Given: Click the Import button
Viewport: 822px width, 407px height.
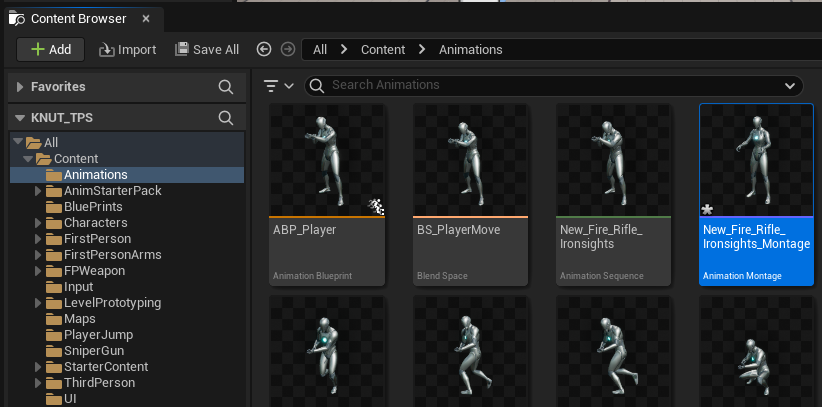Looking at the screenshot, I should pos(127,50).
